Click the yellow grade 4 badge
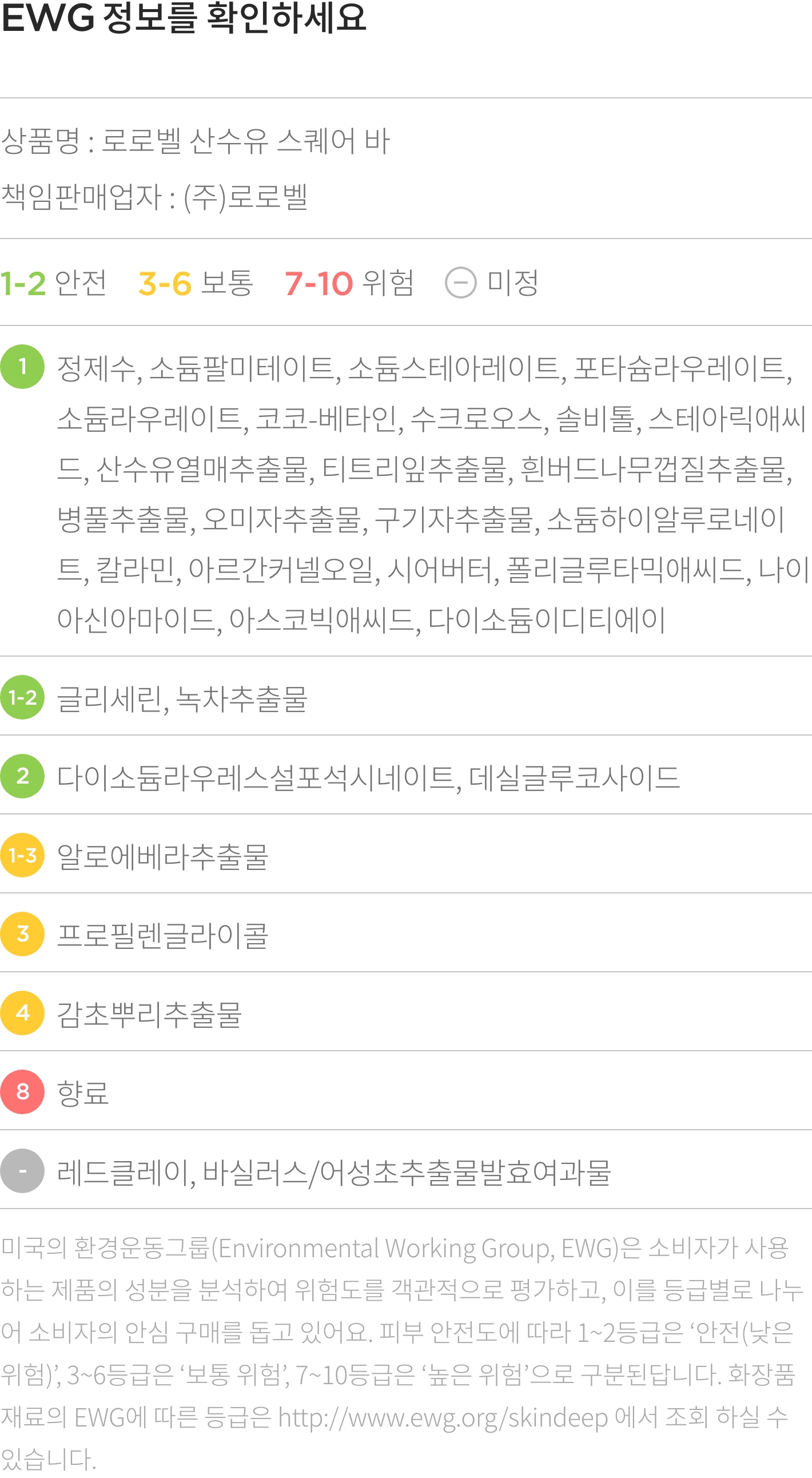 (x=22, y=1013)
